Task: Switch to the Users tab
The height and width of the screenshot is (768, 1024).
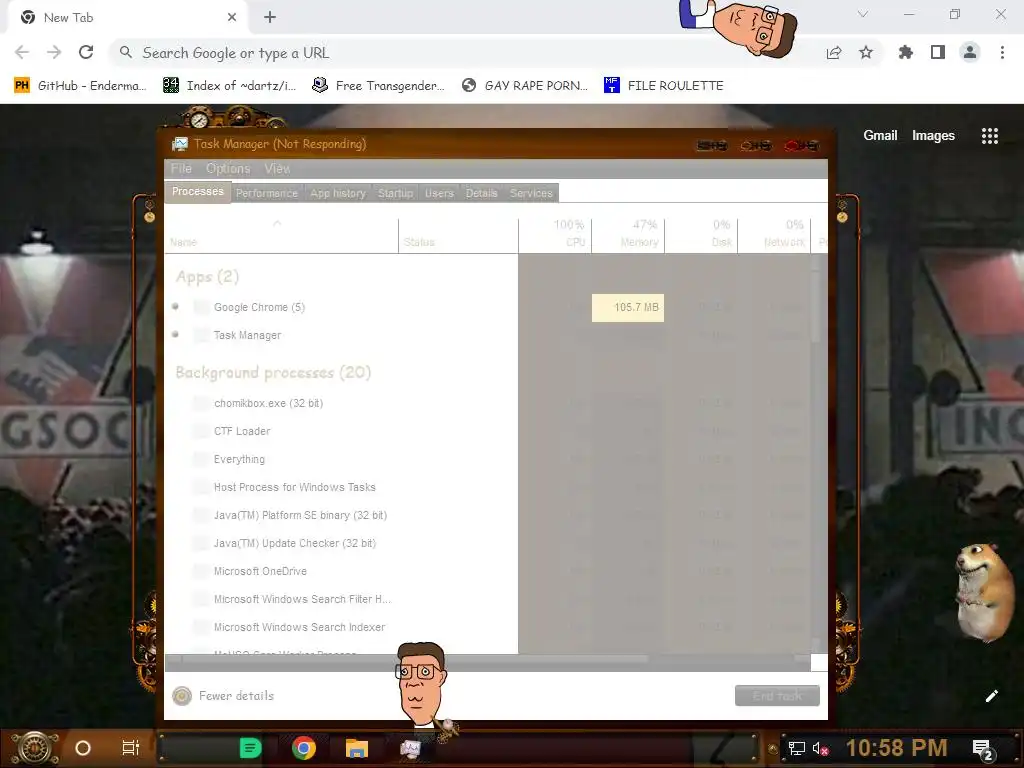Action: click(x=439, y=193)
